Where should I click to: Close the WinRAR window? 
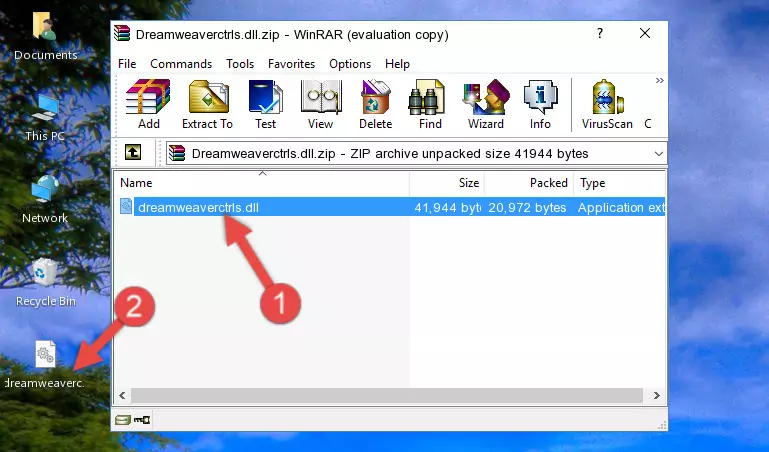click(x=645, y=33)
